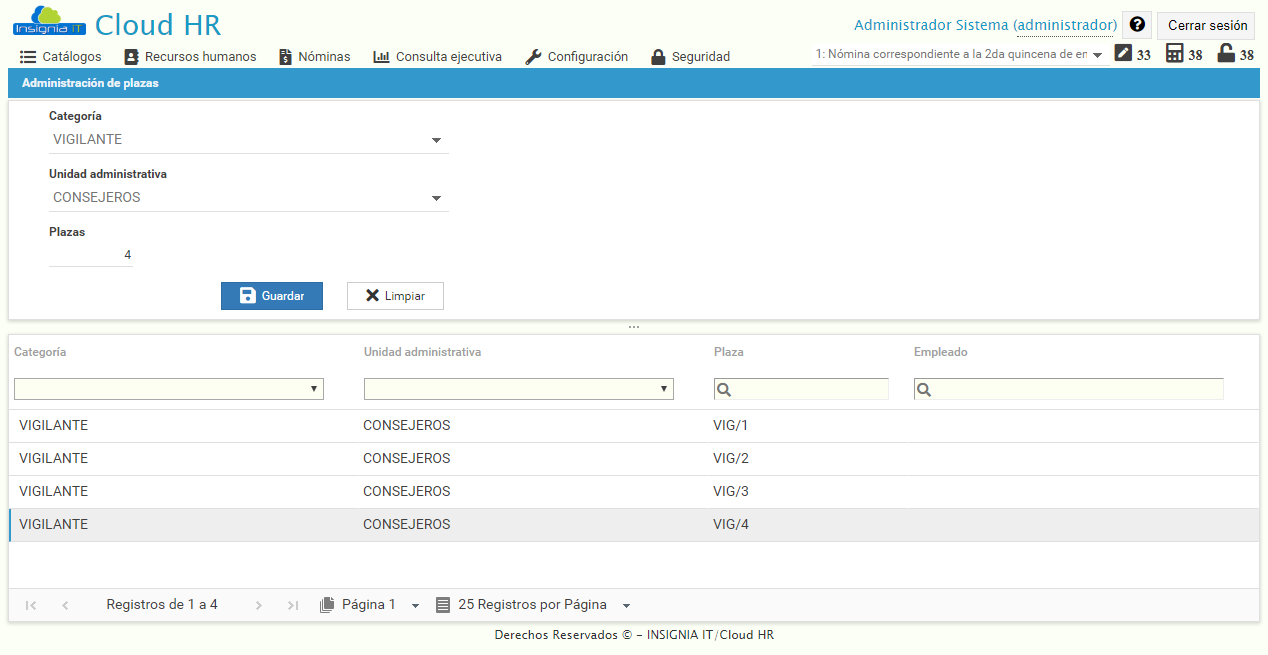Jump to last page using the arrow control
This screenshot has width=1268, height=655.
(x=291, y=604)
